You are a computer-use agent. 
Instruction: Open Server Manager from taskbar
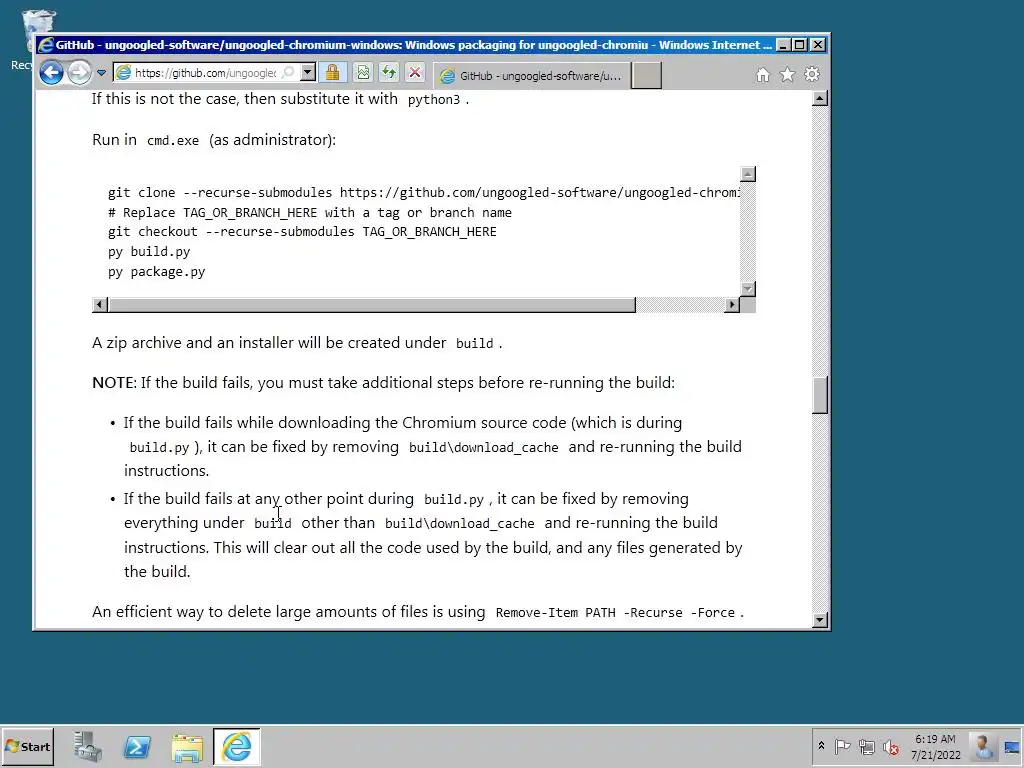pos(88,746)
